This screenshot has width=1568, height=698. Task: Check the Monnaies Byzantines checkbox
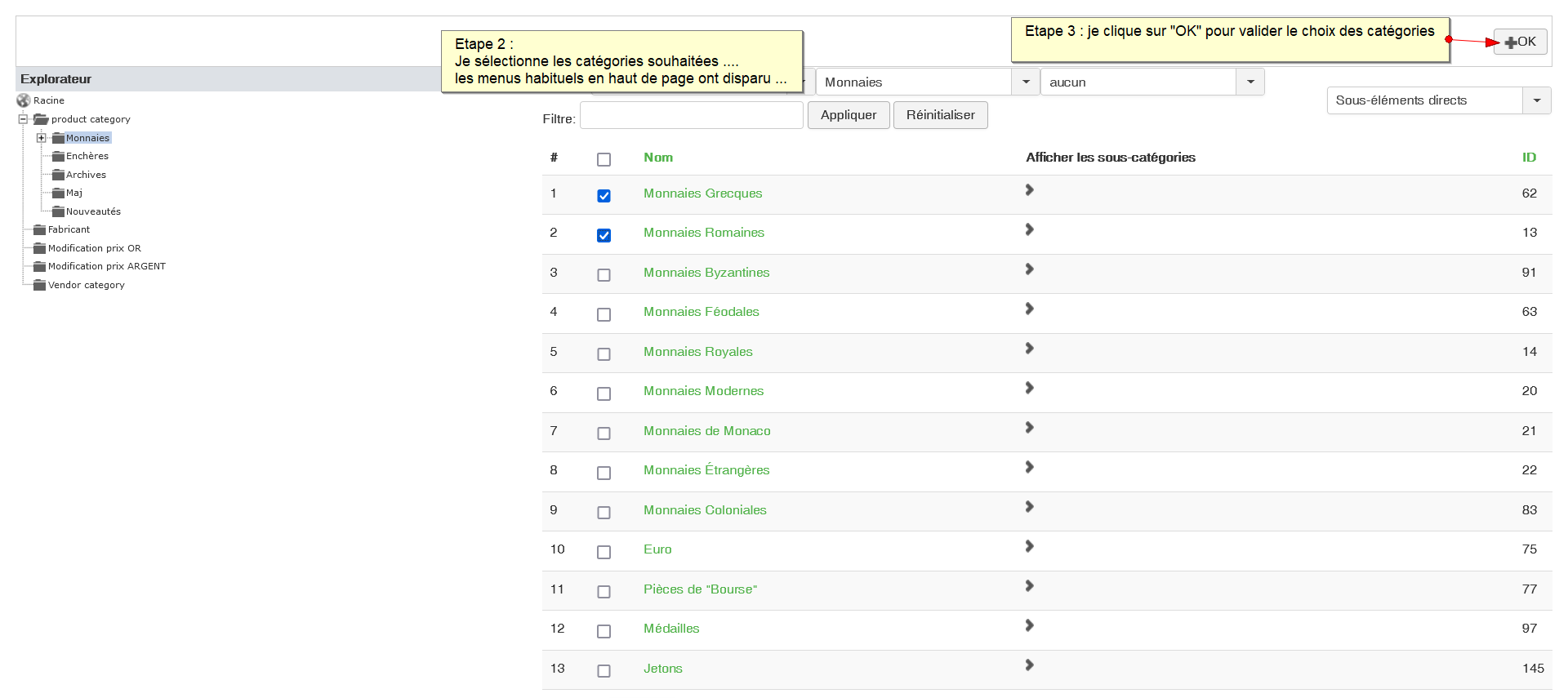click(604, 275)
